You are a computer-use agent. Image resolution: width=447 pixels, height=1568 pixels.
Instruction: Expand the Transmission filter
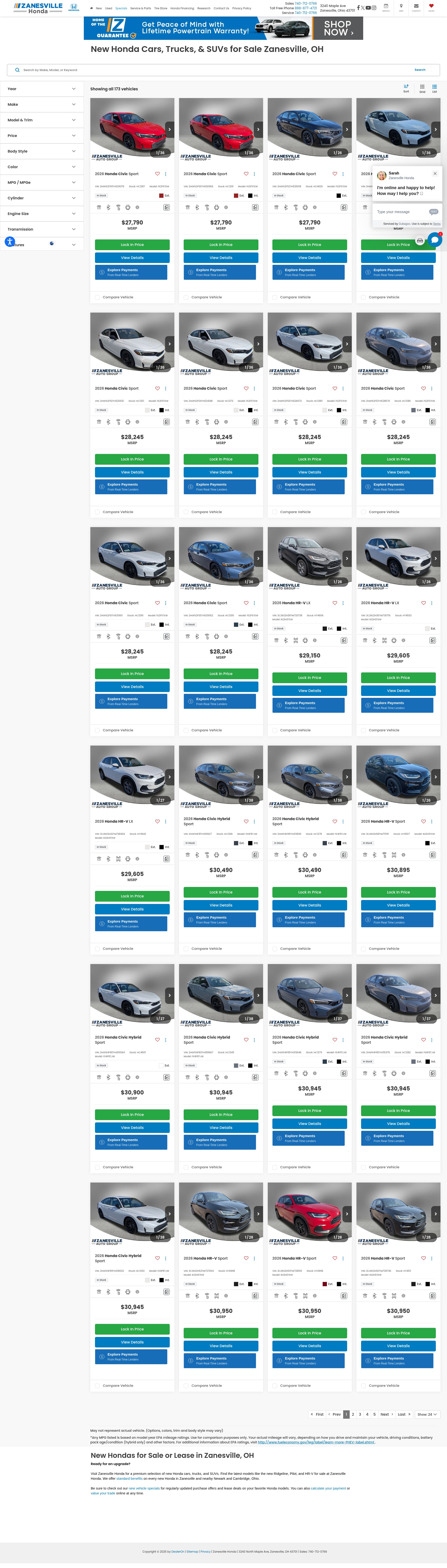click(41, 229)
